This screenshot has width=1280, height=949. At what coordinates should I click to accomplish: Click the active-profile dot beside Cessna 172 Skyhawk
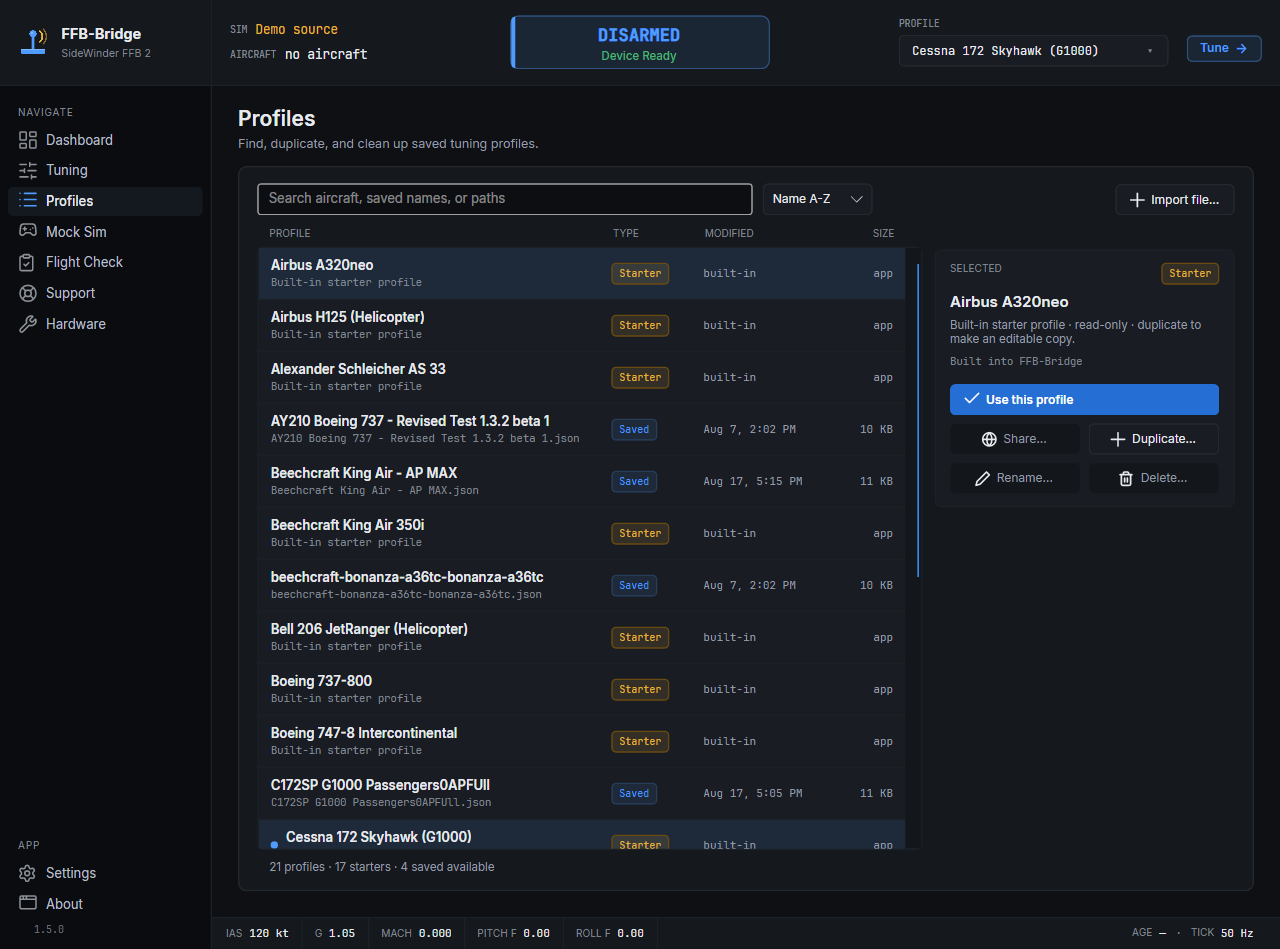point(275,844)
